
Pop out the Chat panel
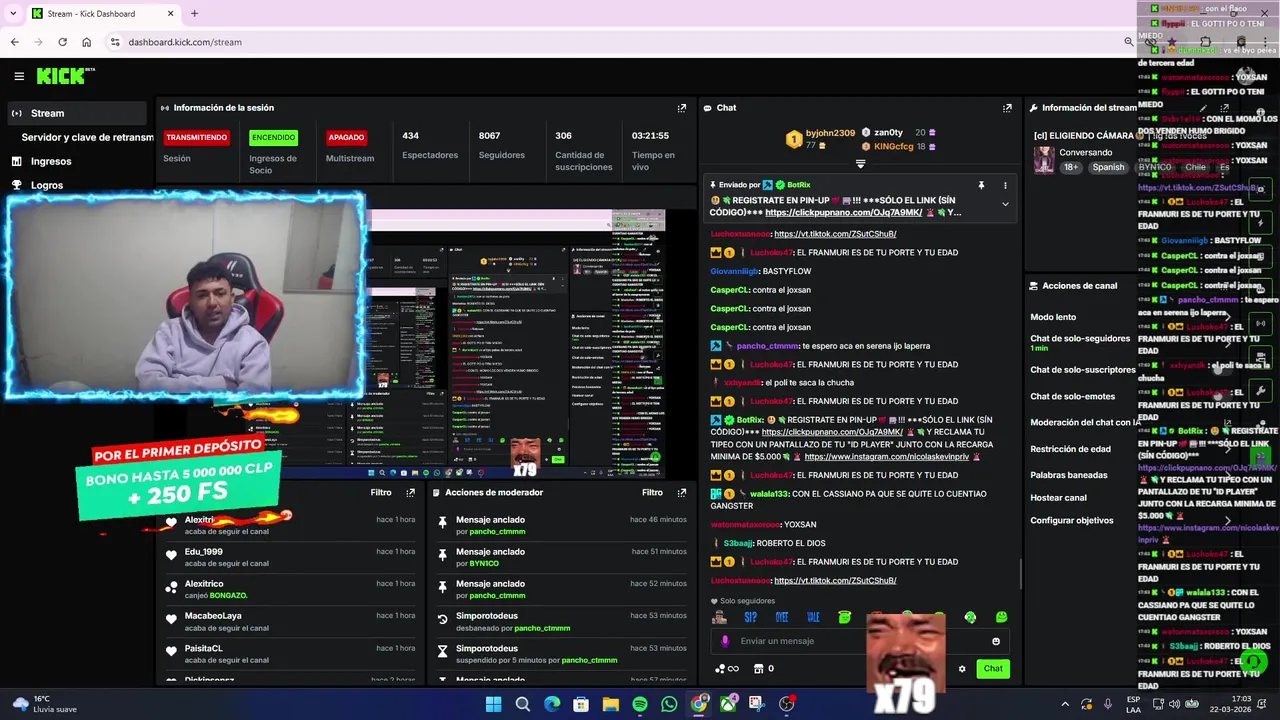click(x=1007, y=108)
